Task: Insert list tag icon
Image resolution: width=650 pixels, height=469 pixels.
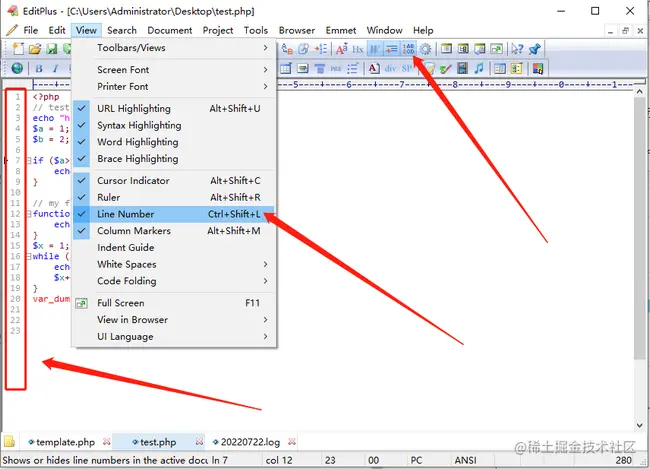Action: pos(352,68)
